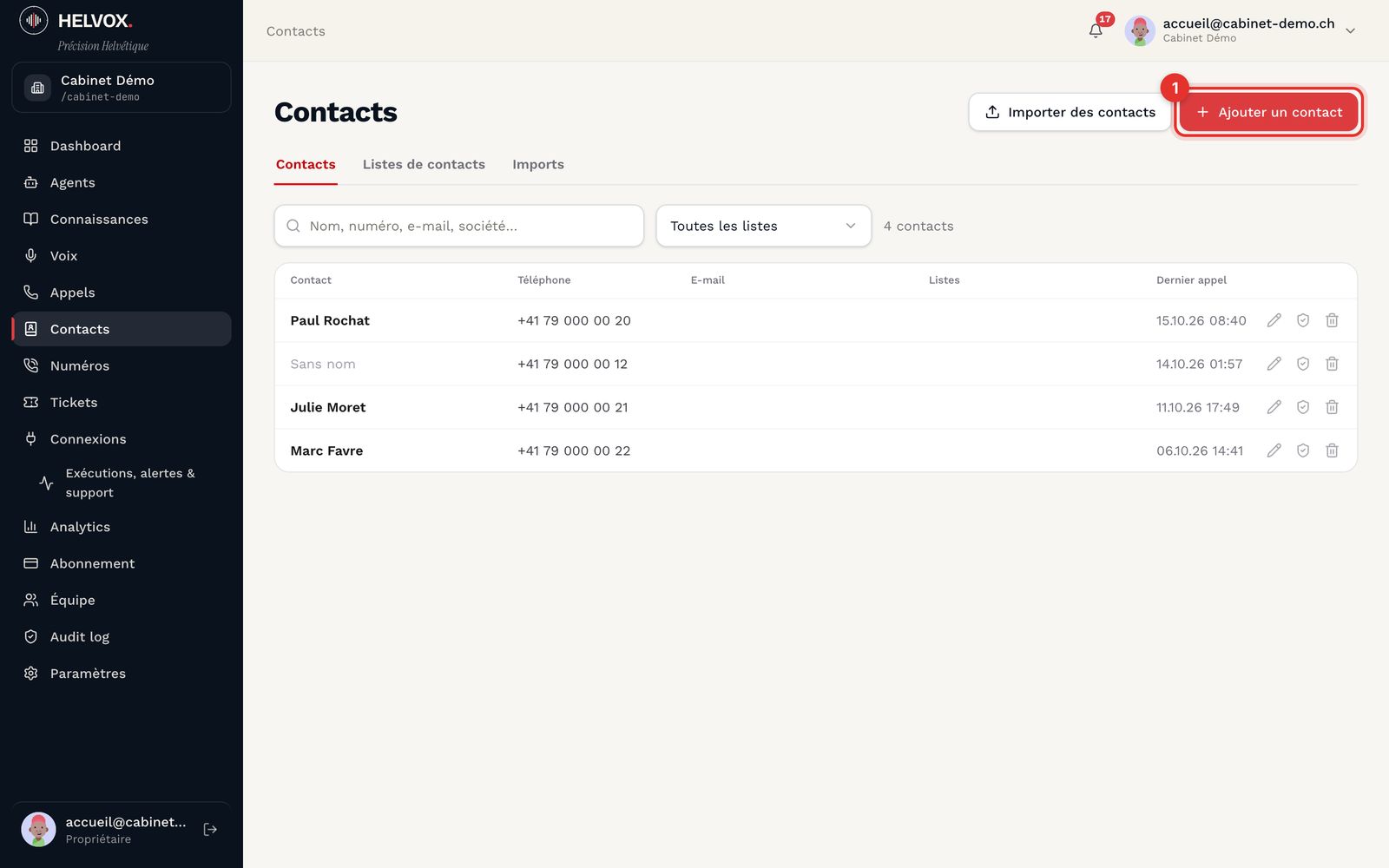Image resolution: width=1389 pixels, height=868 pixels.
Task: Expand the Toutes les listes dropdown
Action: tap(764, 226)
